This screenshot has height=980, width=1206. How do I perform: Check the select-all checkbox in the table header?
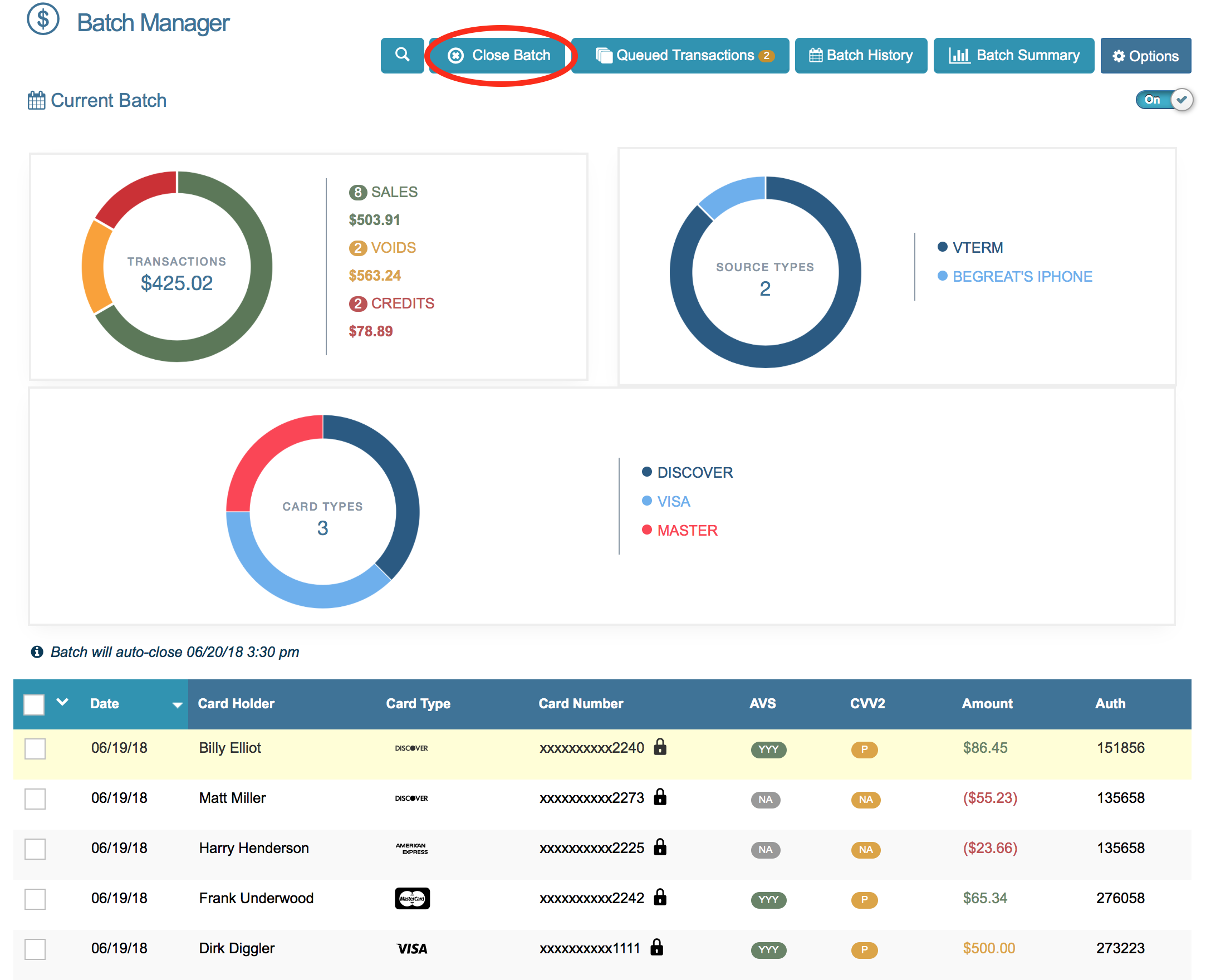35,704
